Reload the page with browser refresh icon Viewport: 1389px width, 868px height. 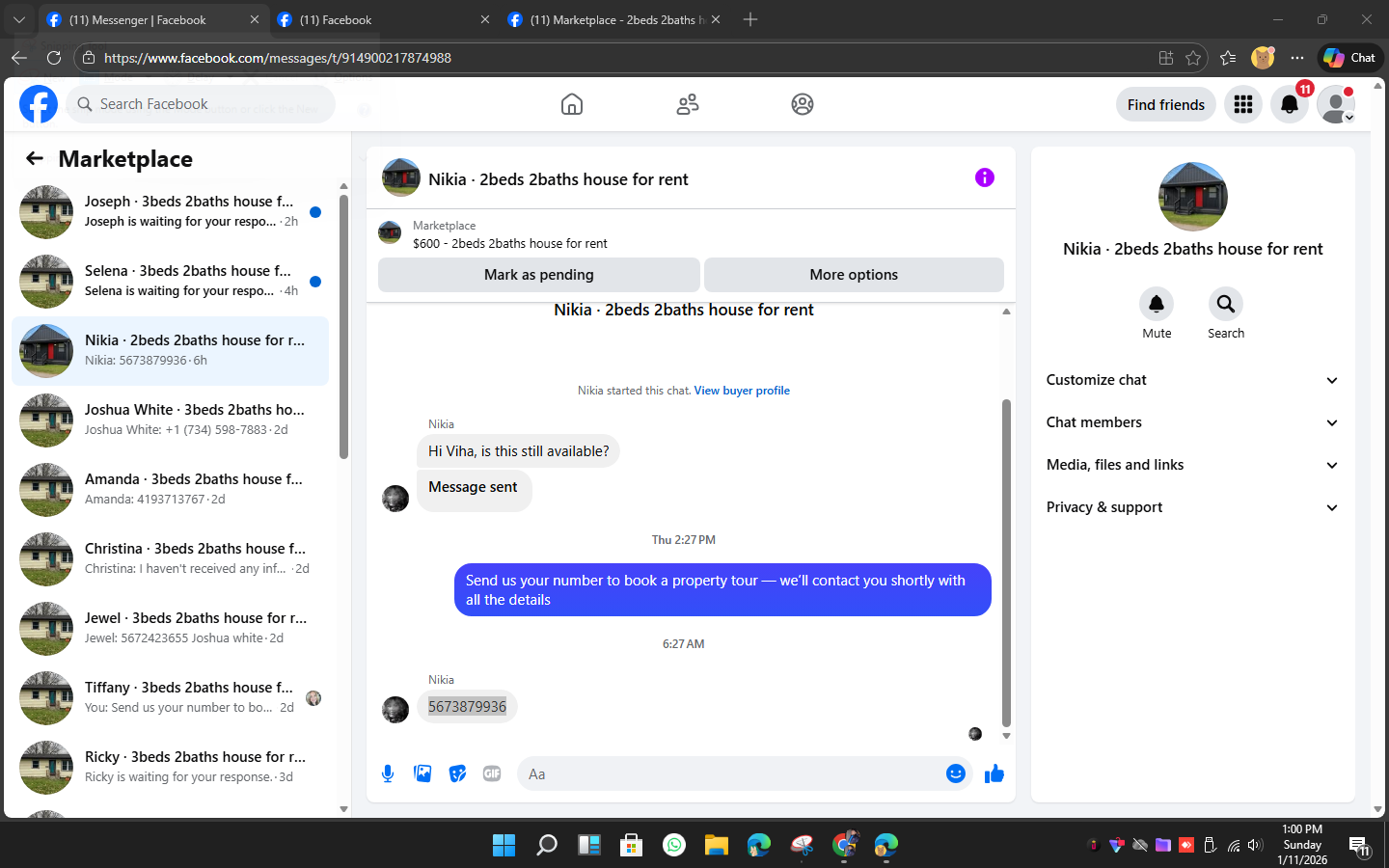tap(54, 58)
